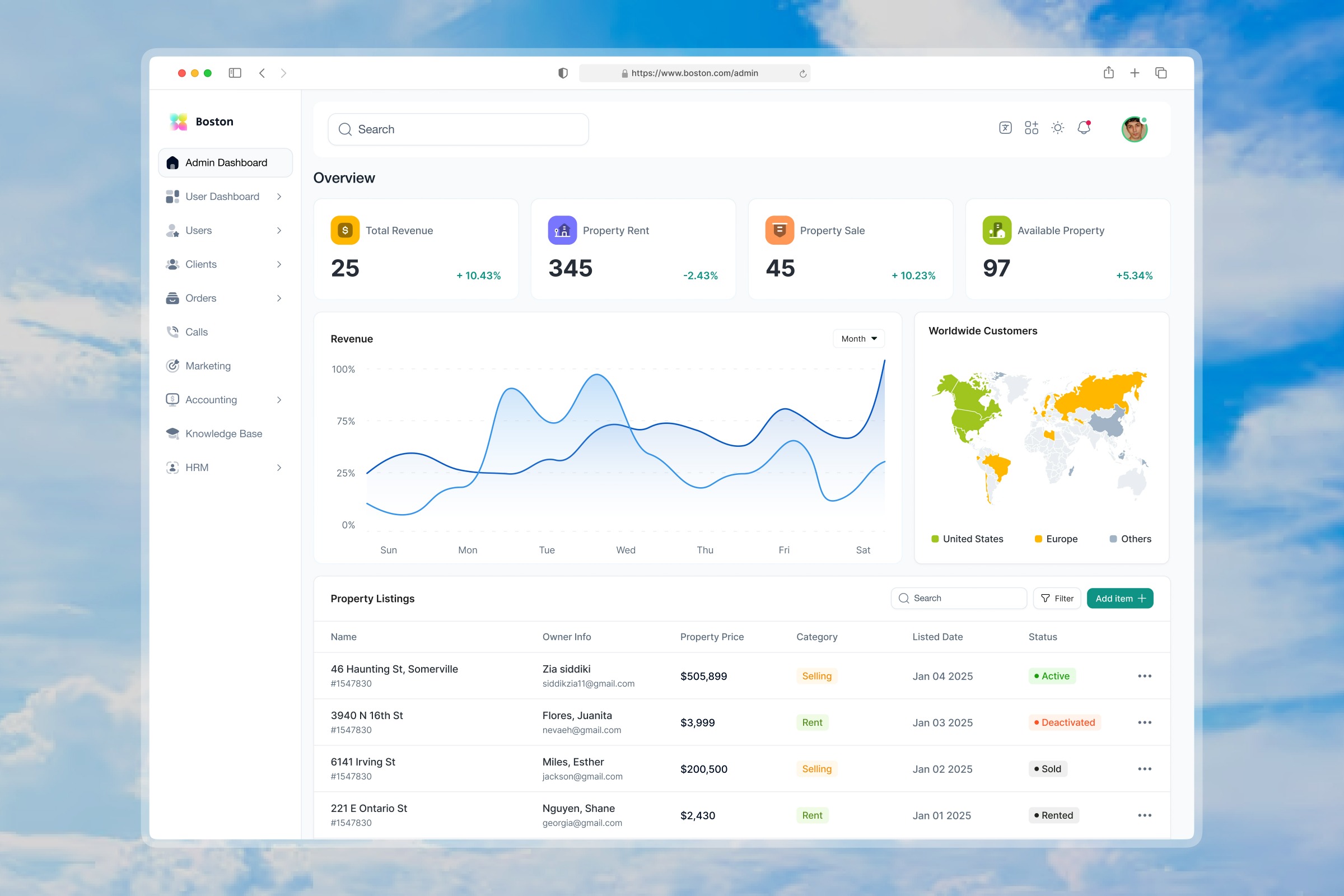
Task: Toggle the browser sidebar panel icon
Action: coord(235,73)
